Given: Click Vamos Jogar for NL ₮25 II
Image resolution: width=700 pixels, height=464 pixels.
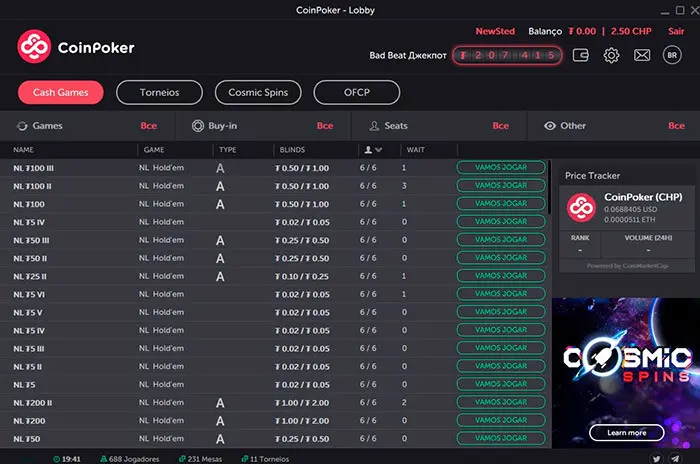Looking at the screenshot, I should [501, 276].
